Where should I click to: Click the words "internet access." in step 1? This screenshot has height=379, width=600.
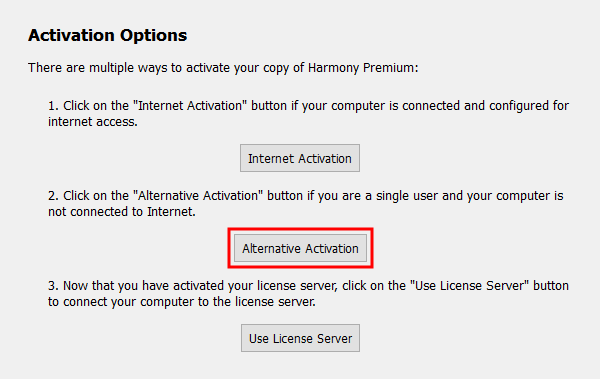pyautogui.click(x=93, y=122)
